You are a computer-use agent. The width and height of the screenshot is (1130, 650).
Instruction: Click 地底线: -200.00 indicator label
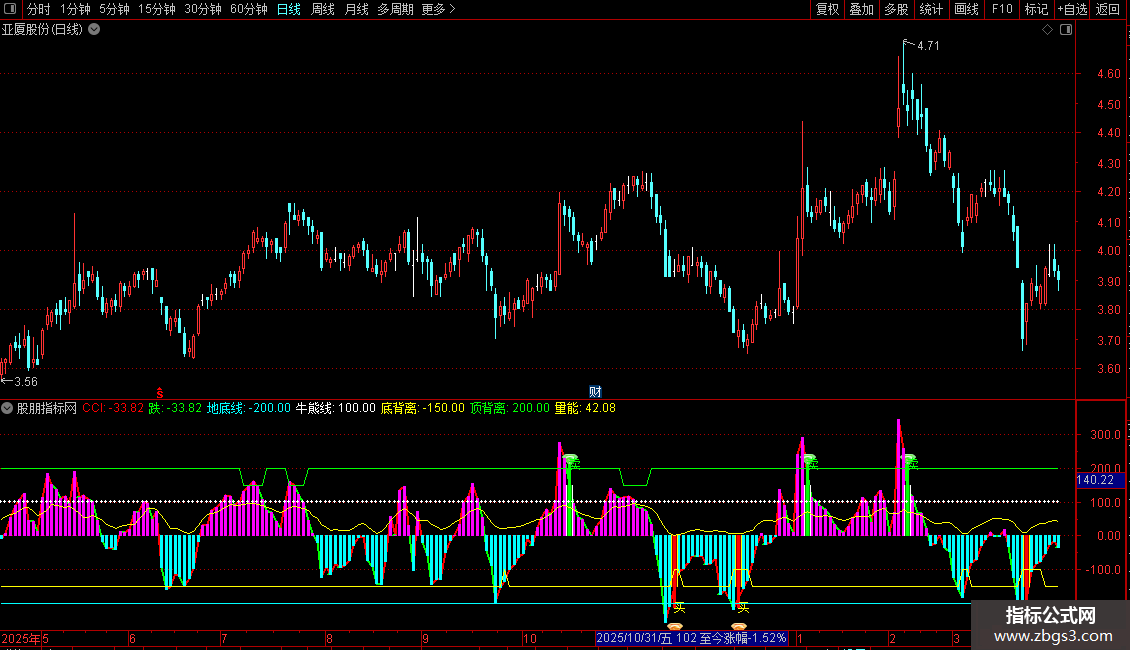coord(249,408)
